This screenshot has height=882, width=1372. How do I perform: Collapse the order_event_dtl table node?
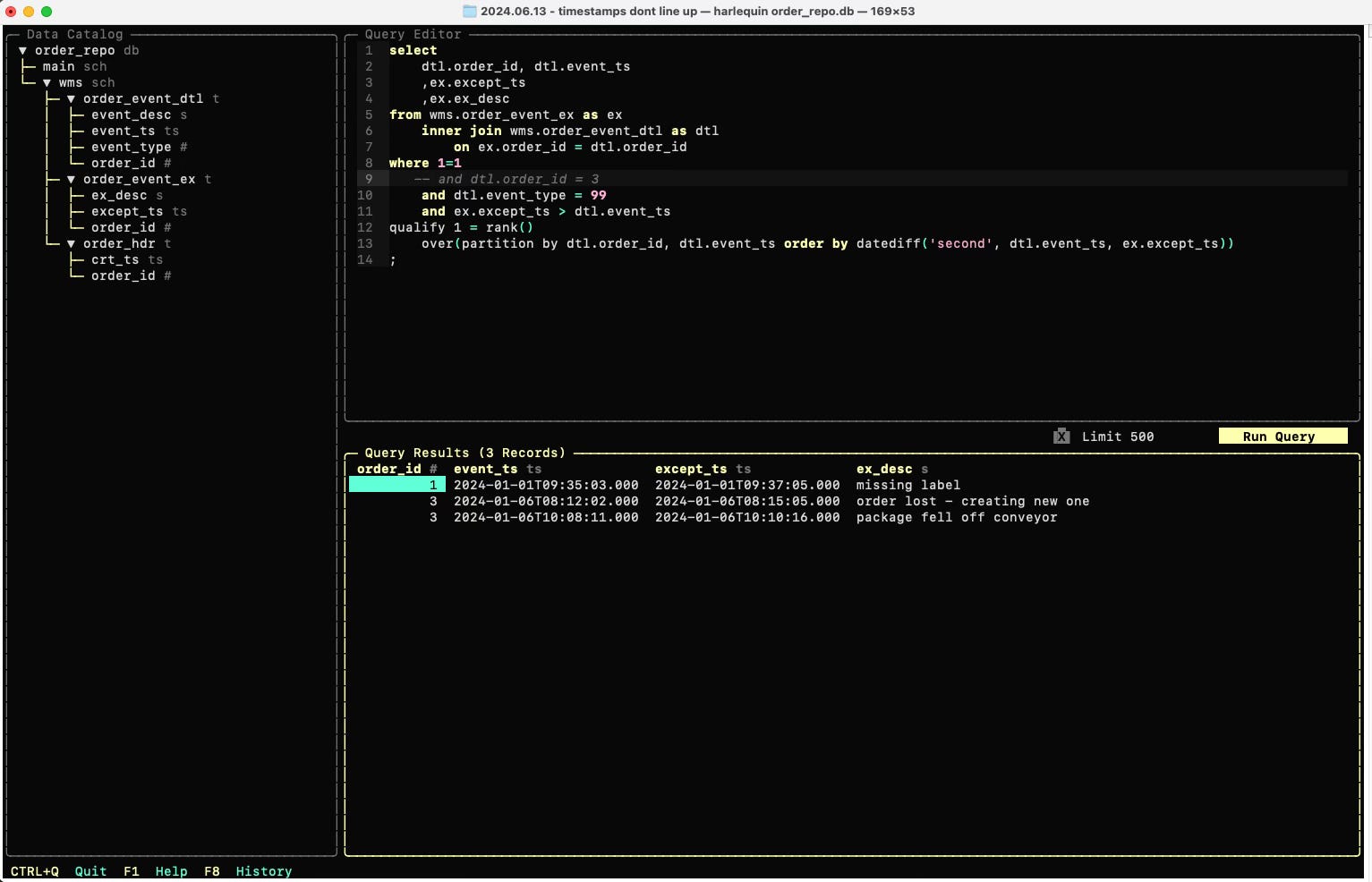pos(72,99)
